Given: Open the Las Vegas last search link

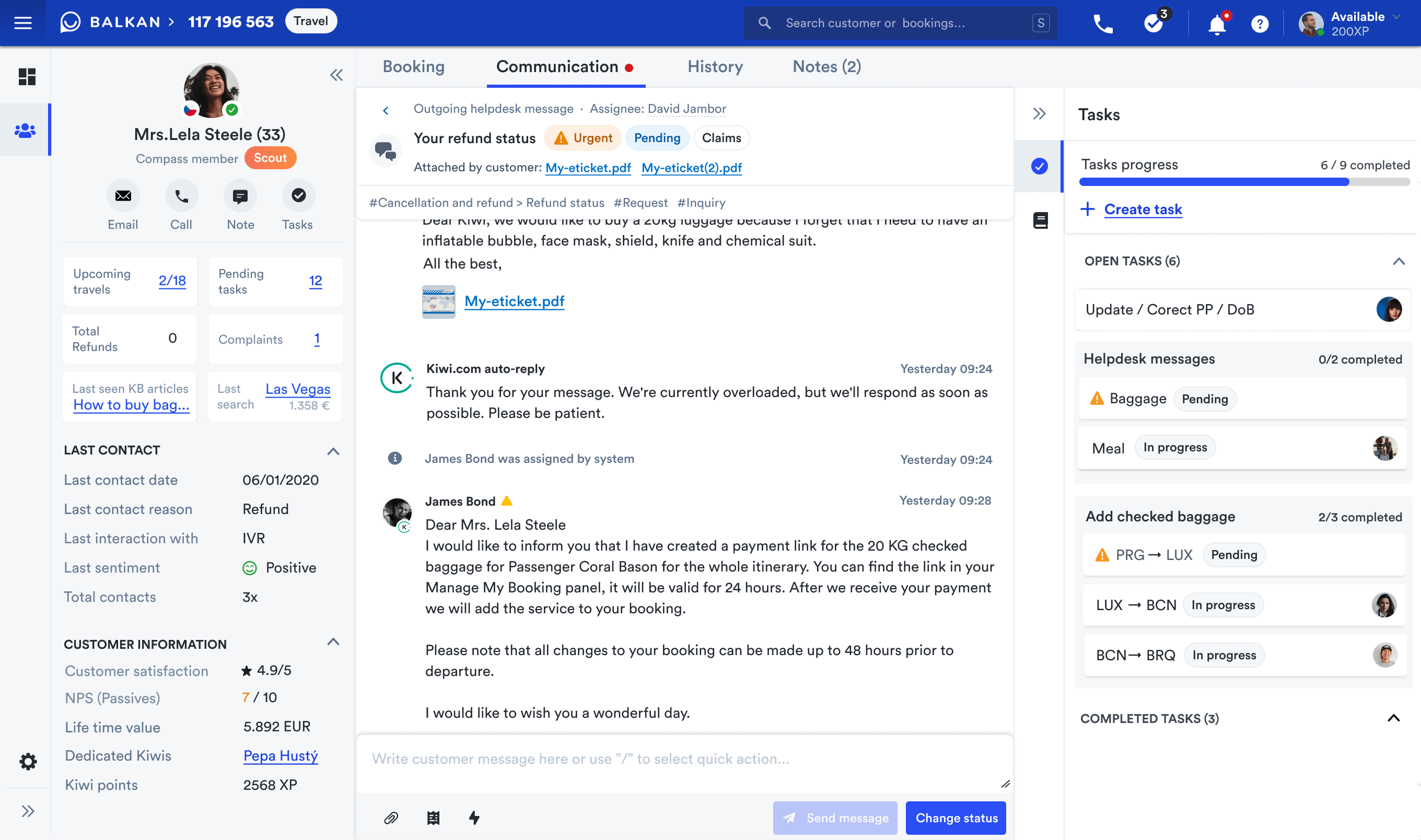Looking at the screenshot, I should [298, 389].
